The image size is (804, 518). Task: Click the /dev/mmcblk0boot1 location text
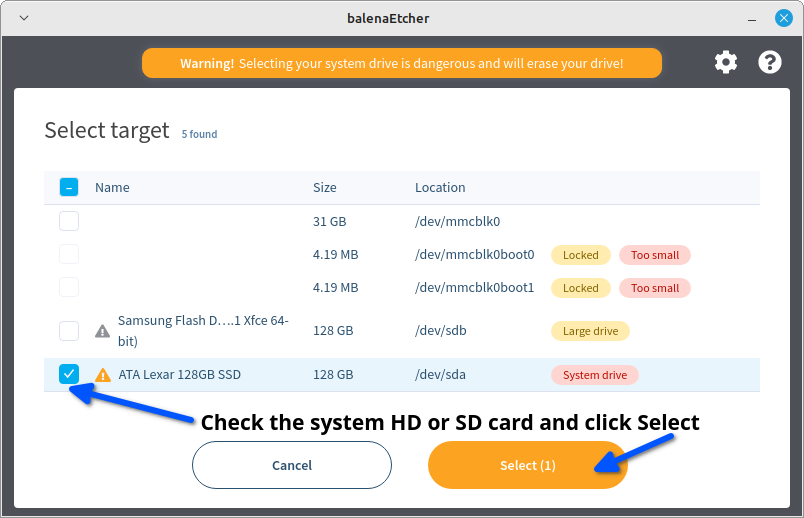pyautogui.click(x=474, y=288)
